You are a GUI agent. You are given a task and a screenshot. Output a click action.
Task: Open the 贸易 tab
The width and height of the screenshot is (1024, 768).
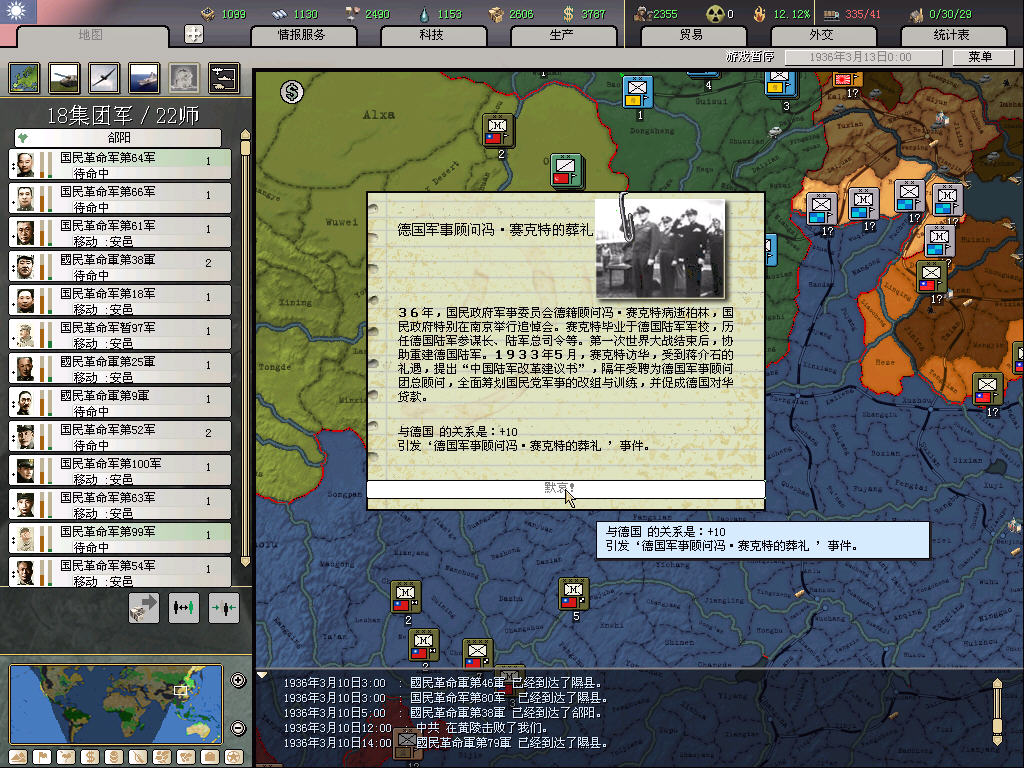[692, 35]
